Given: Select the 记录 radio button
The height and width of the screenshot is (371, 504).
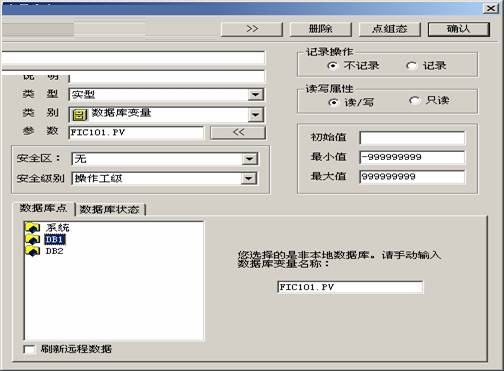Looking at the screenshot, I should pos(411,66).
